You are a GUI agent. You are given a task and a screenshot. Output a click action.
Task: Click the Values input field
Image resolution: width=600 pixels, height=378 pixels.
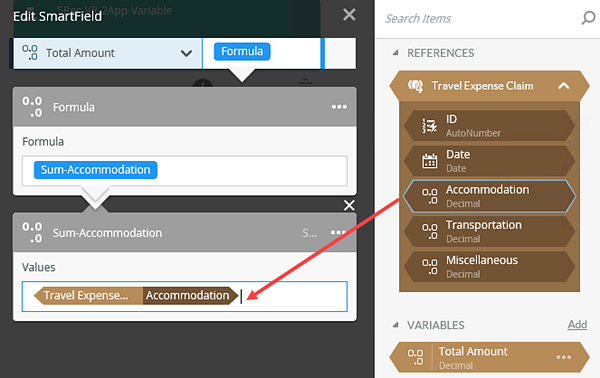point(184,297)
